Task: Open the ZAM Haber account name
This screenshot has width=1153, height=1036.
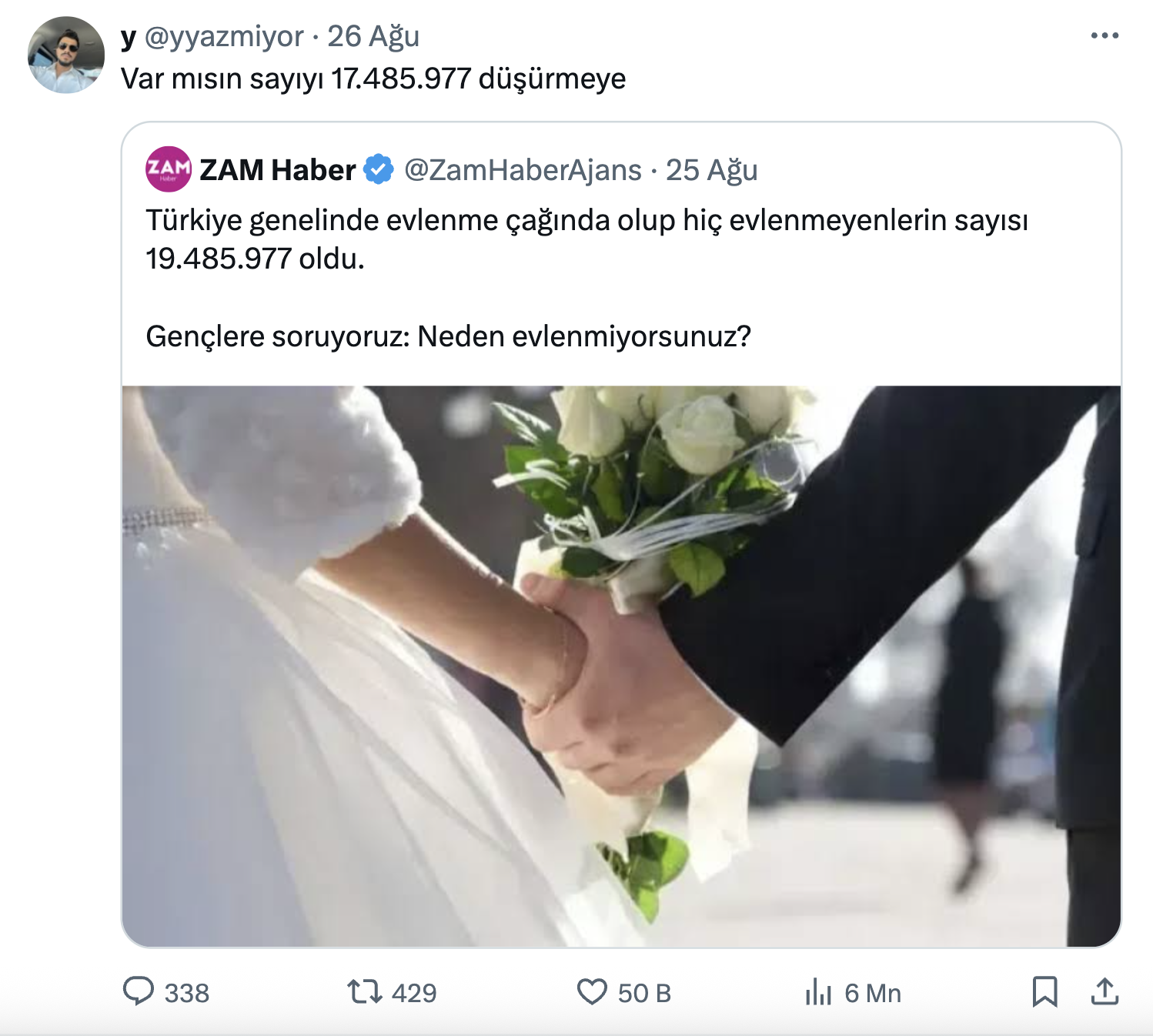Action: [x=278, y=169]
